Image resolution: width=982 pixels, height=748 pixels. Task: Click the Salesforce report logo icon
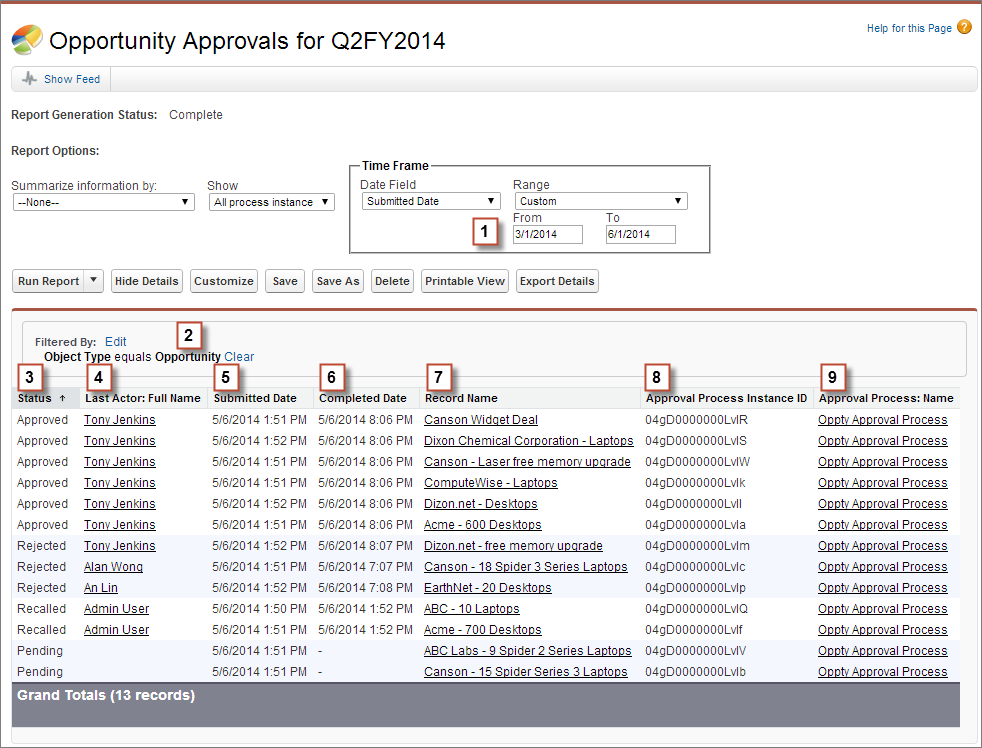(27, 40)
